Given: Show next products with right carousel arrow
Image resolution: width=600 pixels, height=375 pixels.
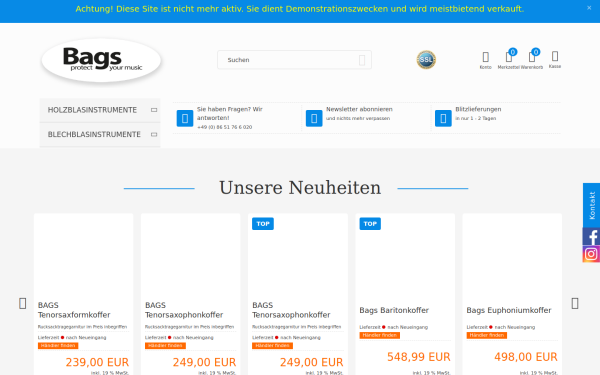Looking at the screenshot, I should [575, 303].
